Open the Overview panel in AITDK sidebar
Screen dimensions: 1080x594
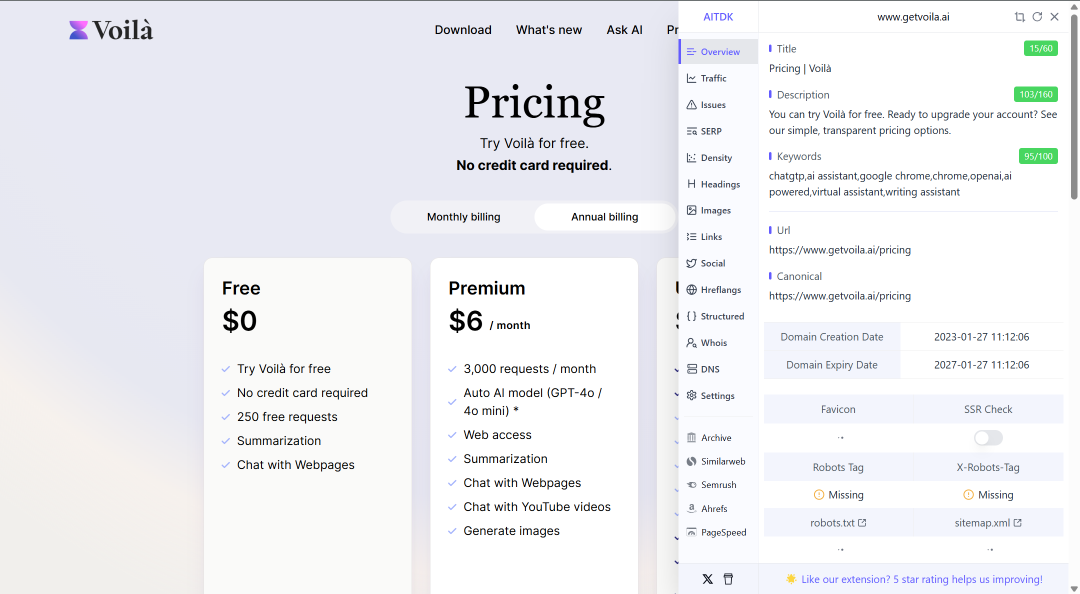[718, 52]
